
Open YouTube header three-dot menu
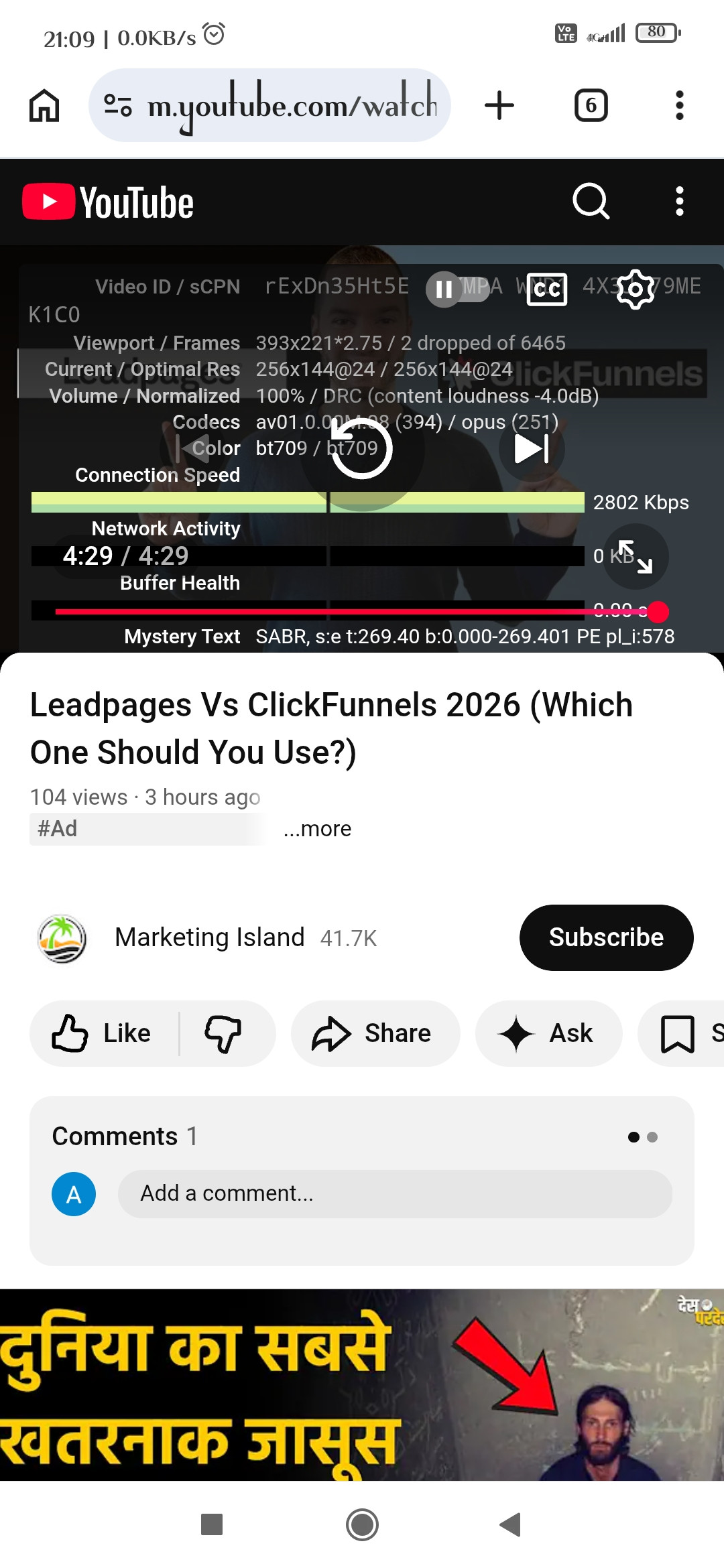point(679,201)
